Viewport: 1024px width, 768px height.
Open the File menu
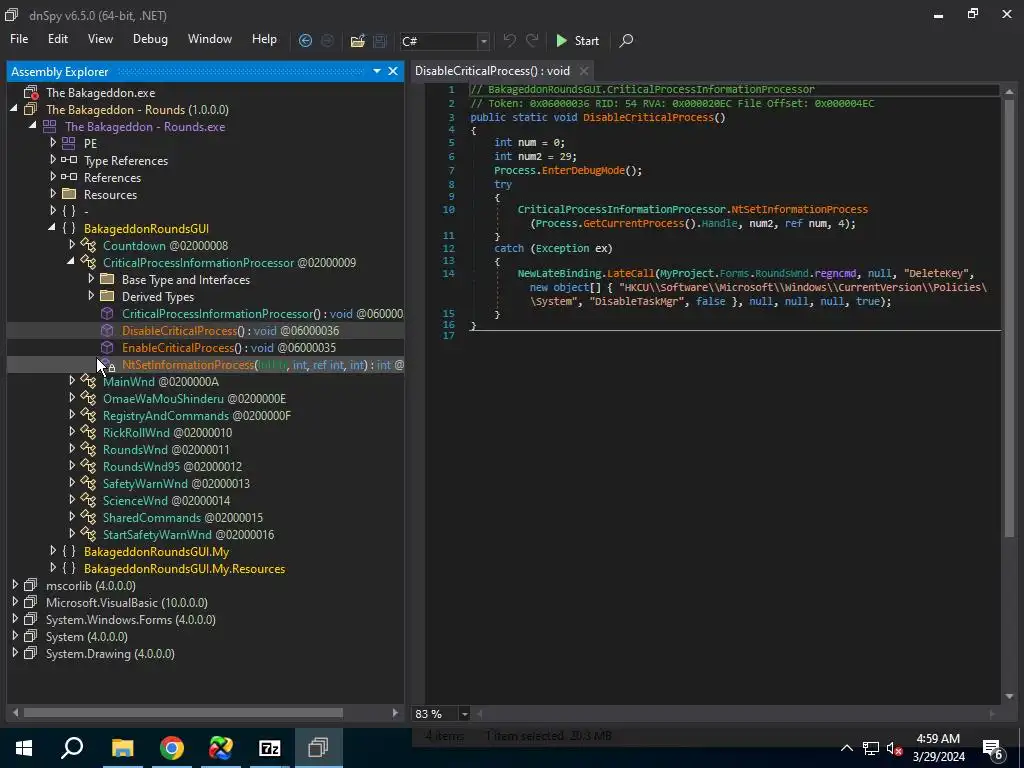19,39
